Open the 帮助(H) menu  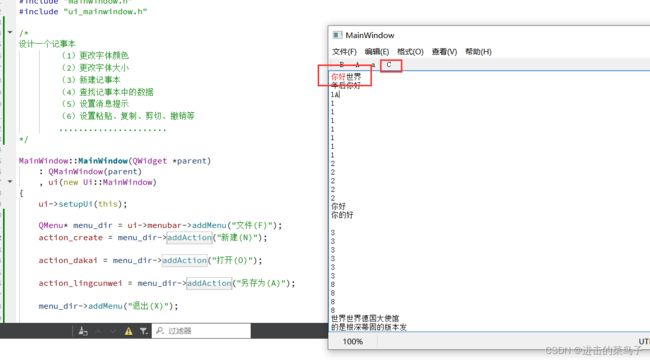coord(478,52)
